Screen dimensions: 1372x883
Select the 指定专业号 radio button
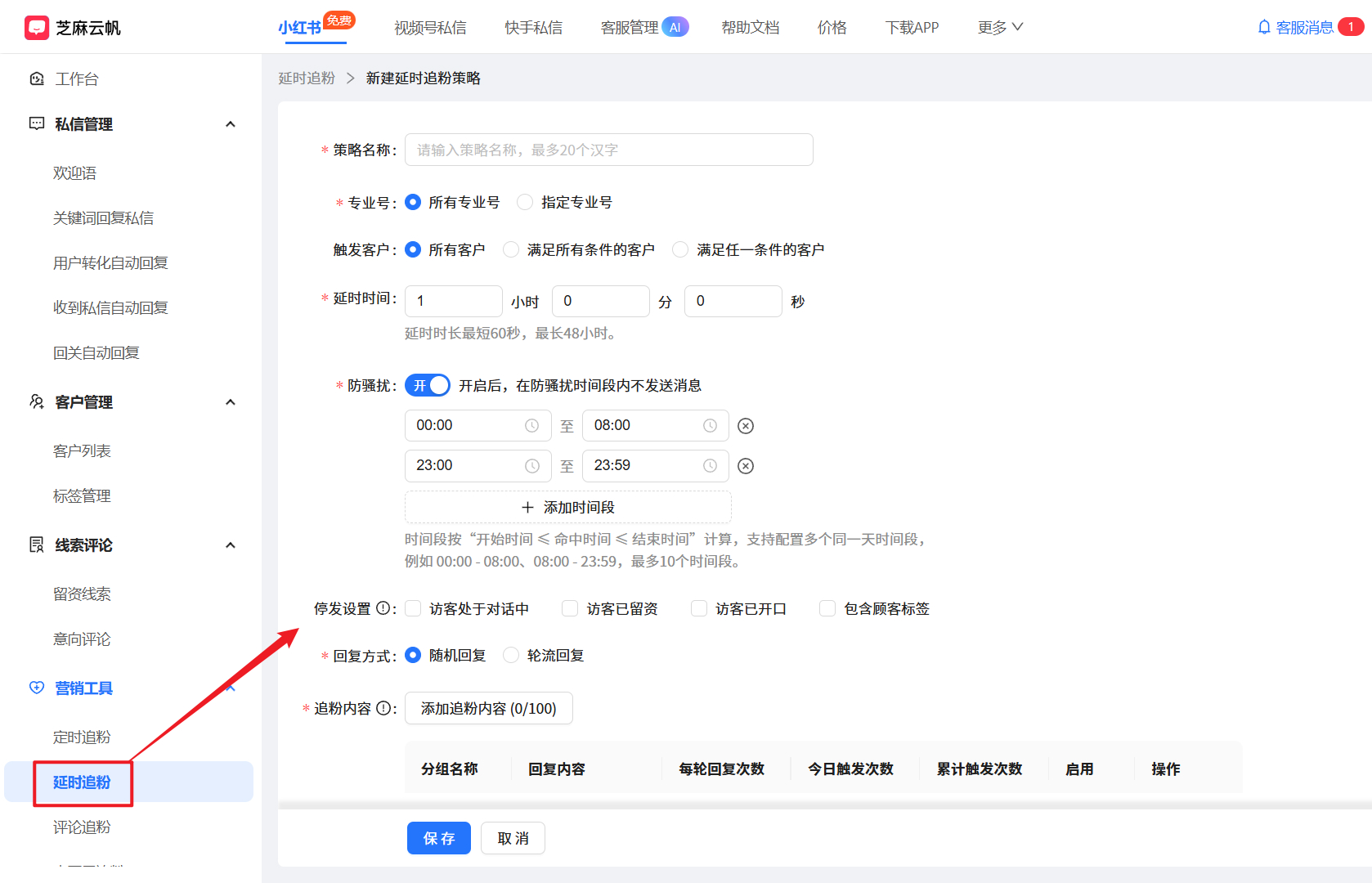coord(525,202)
